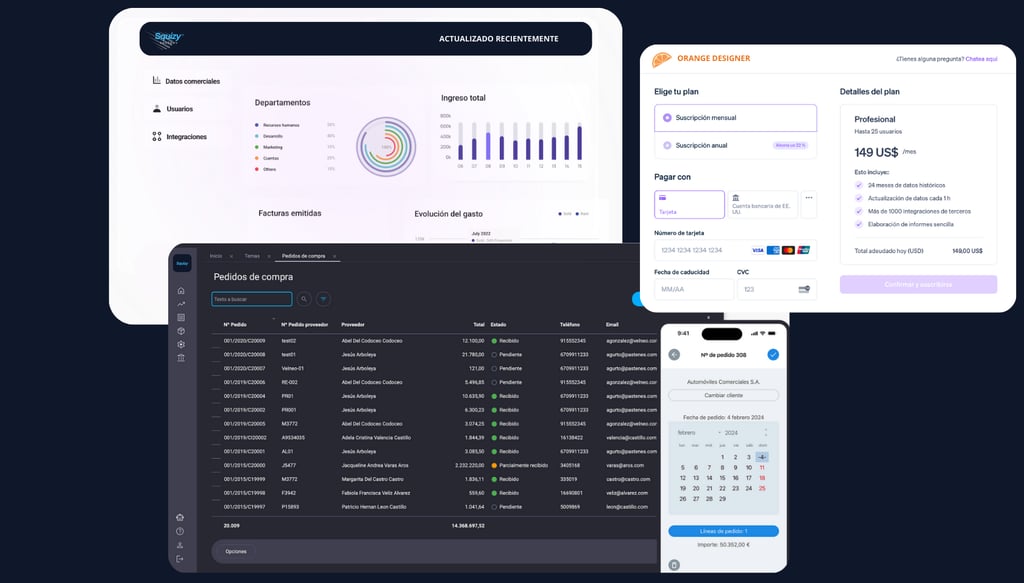Click the Mastercard logo
The height and width of the screenshot is (583, 1024).
pos(788,250)
